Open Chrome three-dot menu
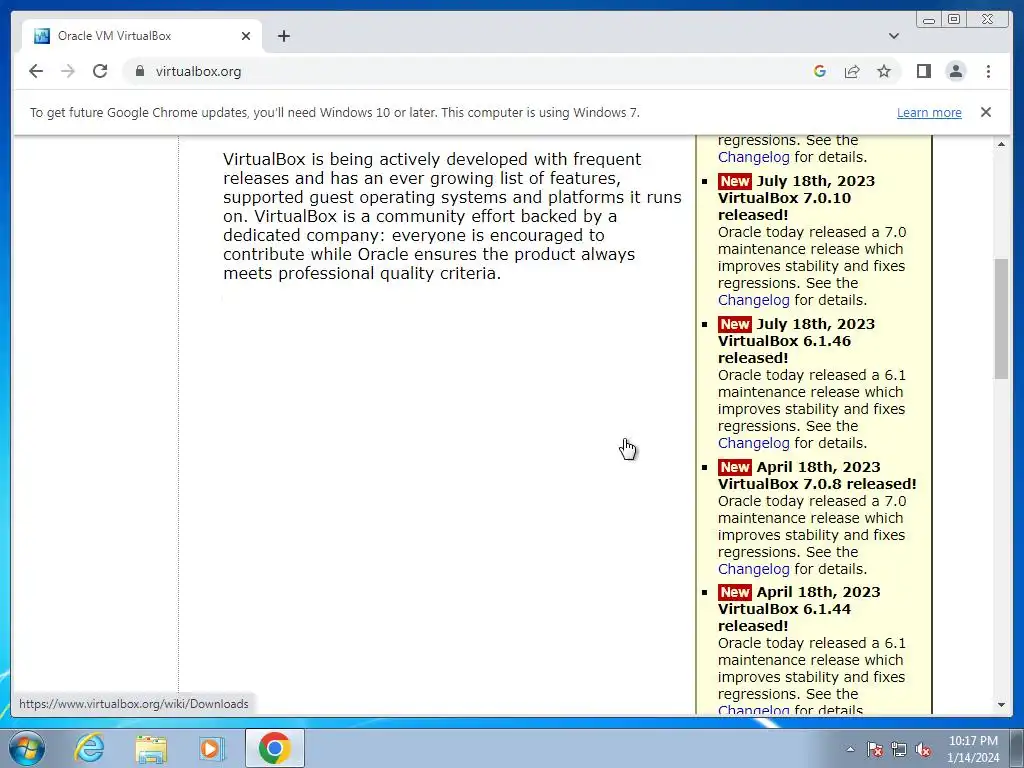This screenshot has height=768, width=1024. 988,71
